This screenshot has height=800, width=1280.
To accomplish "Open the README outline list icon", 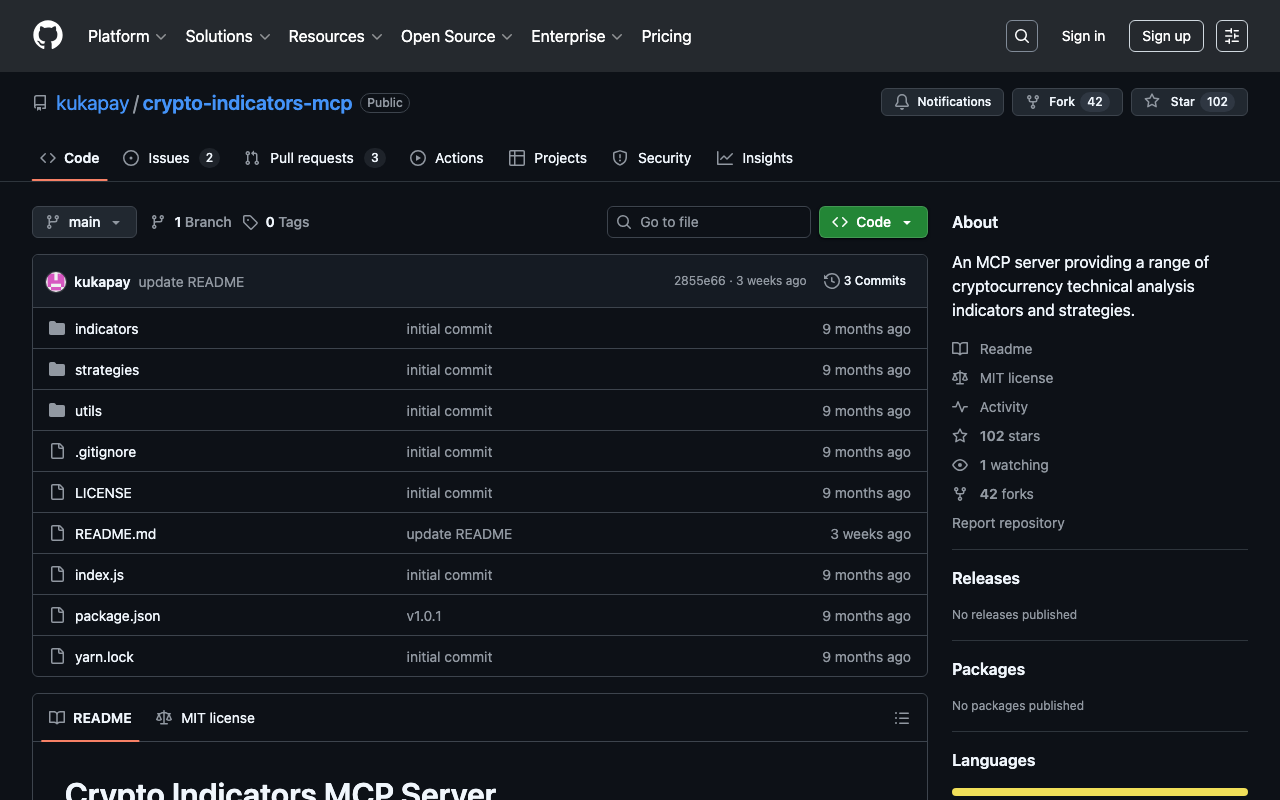I will [901, 718].
